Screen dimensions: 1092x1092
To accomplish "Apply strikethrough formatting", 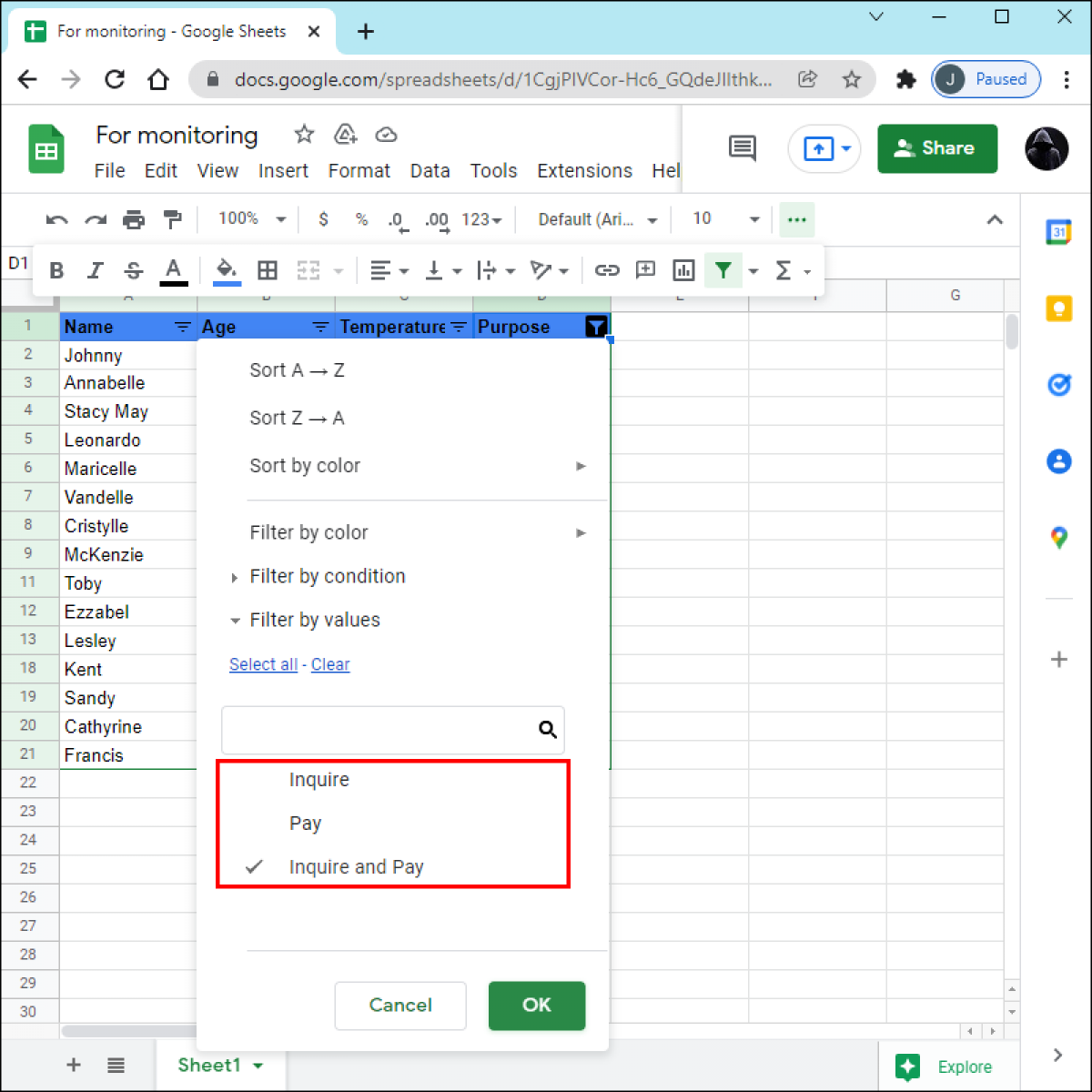I will tap(133, 270).
